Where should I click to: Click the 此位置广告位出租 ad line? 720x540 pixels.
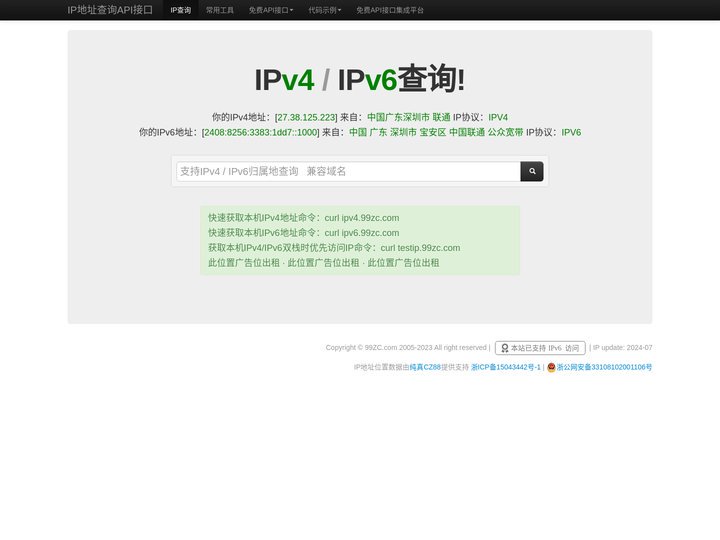[x=324, y=263]
